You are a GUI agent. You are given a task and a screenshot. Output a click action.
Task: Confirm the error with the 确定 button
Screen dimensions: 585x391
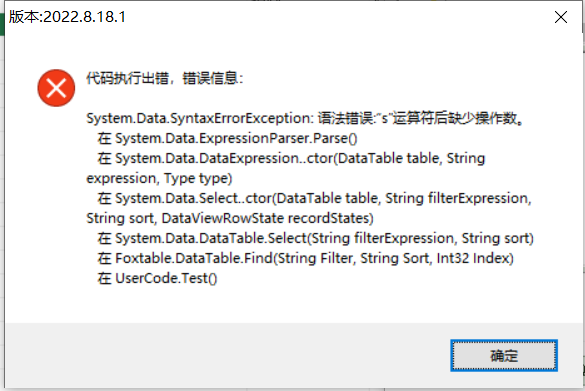pos(504,356)
